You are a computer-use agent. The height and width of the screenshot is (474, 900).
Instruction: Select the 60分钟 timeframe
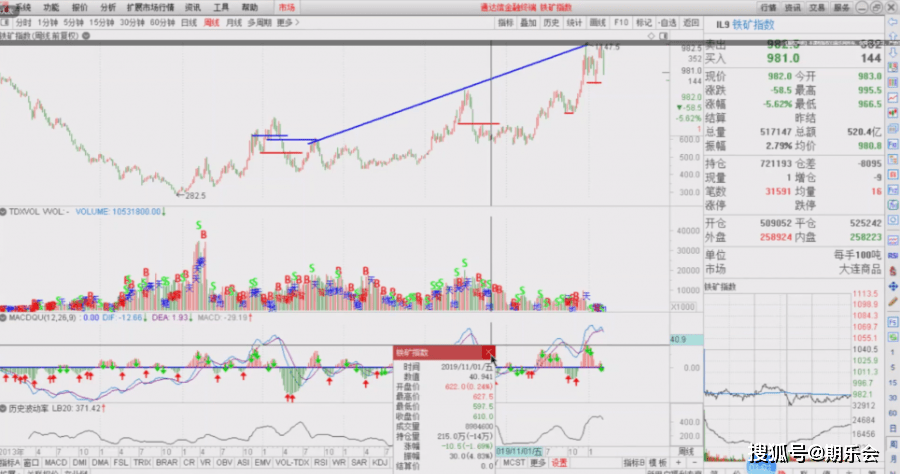tap(162, 21)
